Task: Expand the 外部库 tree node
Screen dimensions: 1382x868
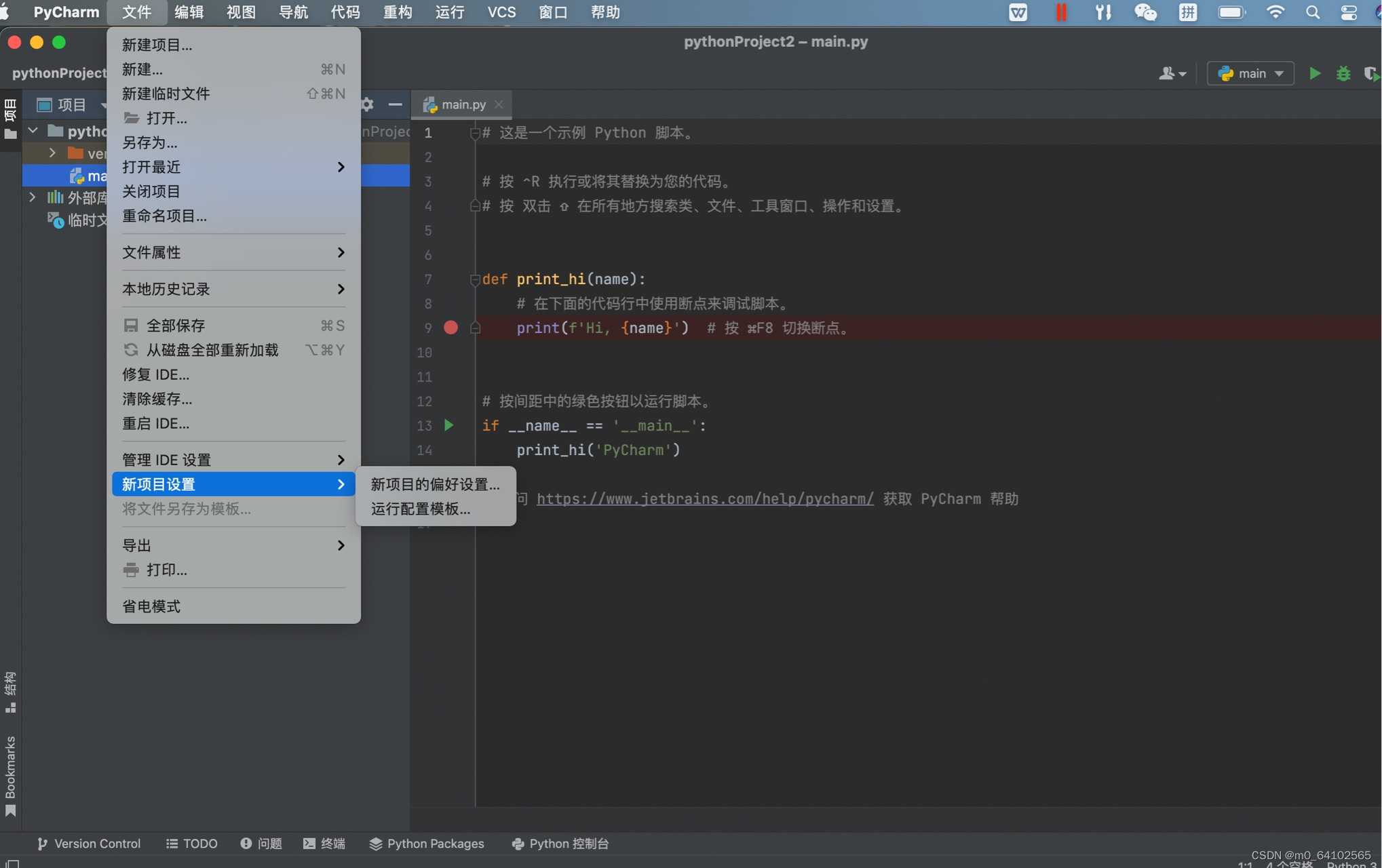Action: 32,197
